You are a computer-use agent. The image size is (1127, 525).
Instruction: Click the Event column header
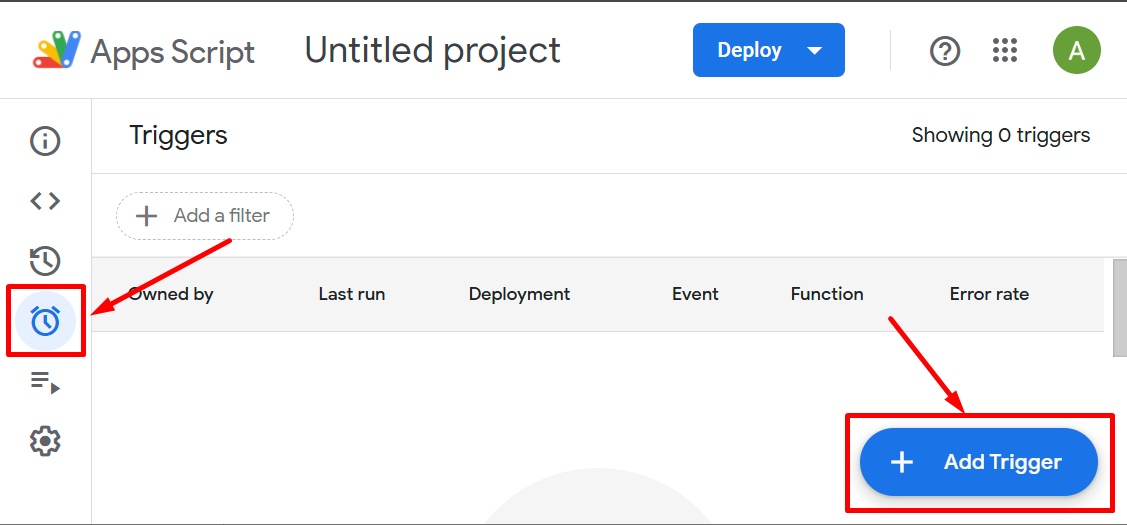pos(695,294)
